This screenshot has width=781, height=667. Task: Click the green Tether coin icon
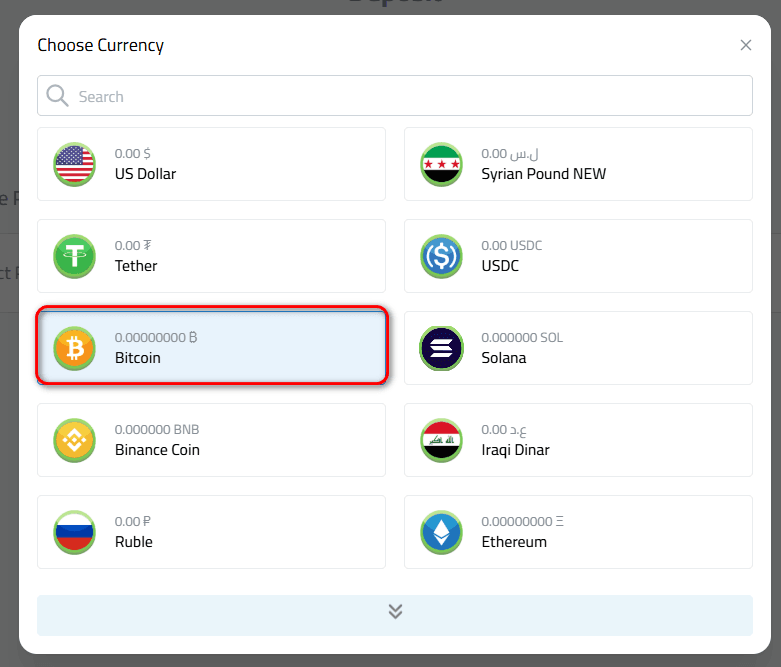pos(75,257)
